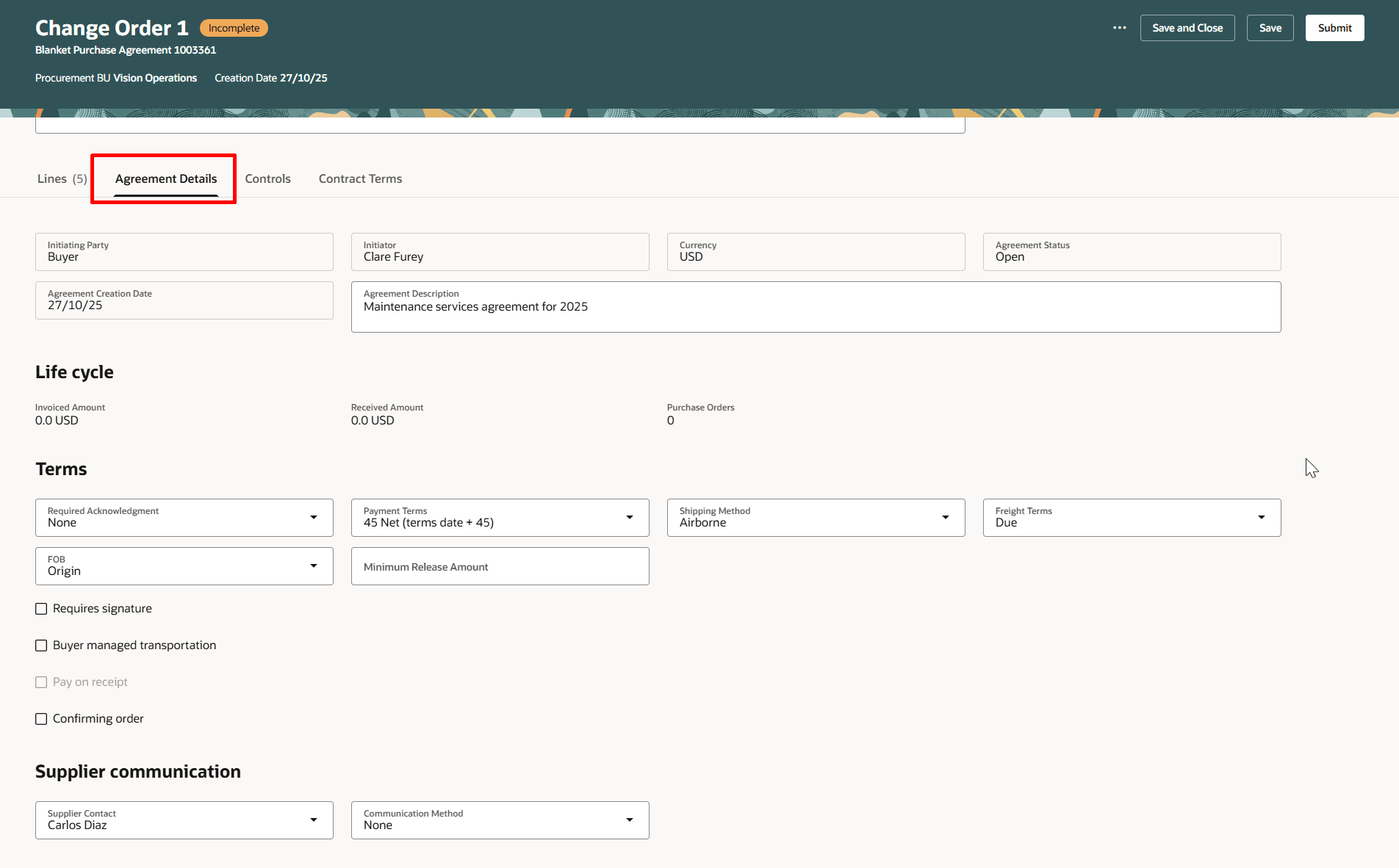
Task: Enable the Requires signature checkbox
Action: tap(41, 608)
